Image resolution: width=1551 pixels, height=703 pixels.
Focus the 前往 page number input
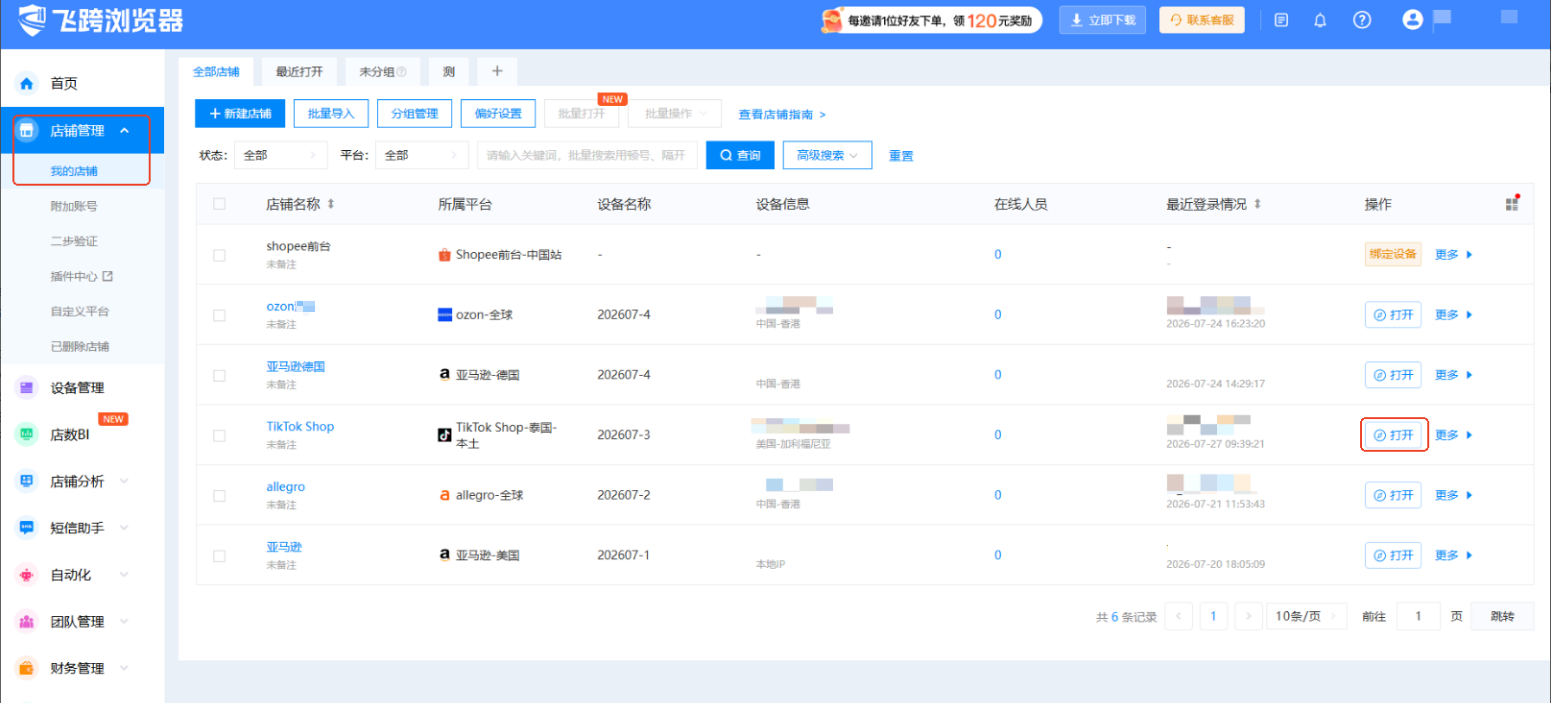pyautogui.click(x=1418, y=617)
